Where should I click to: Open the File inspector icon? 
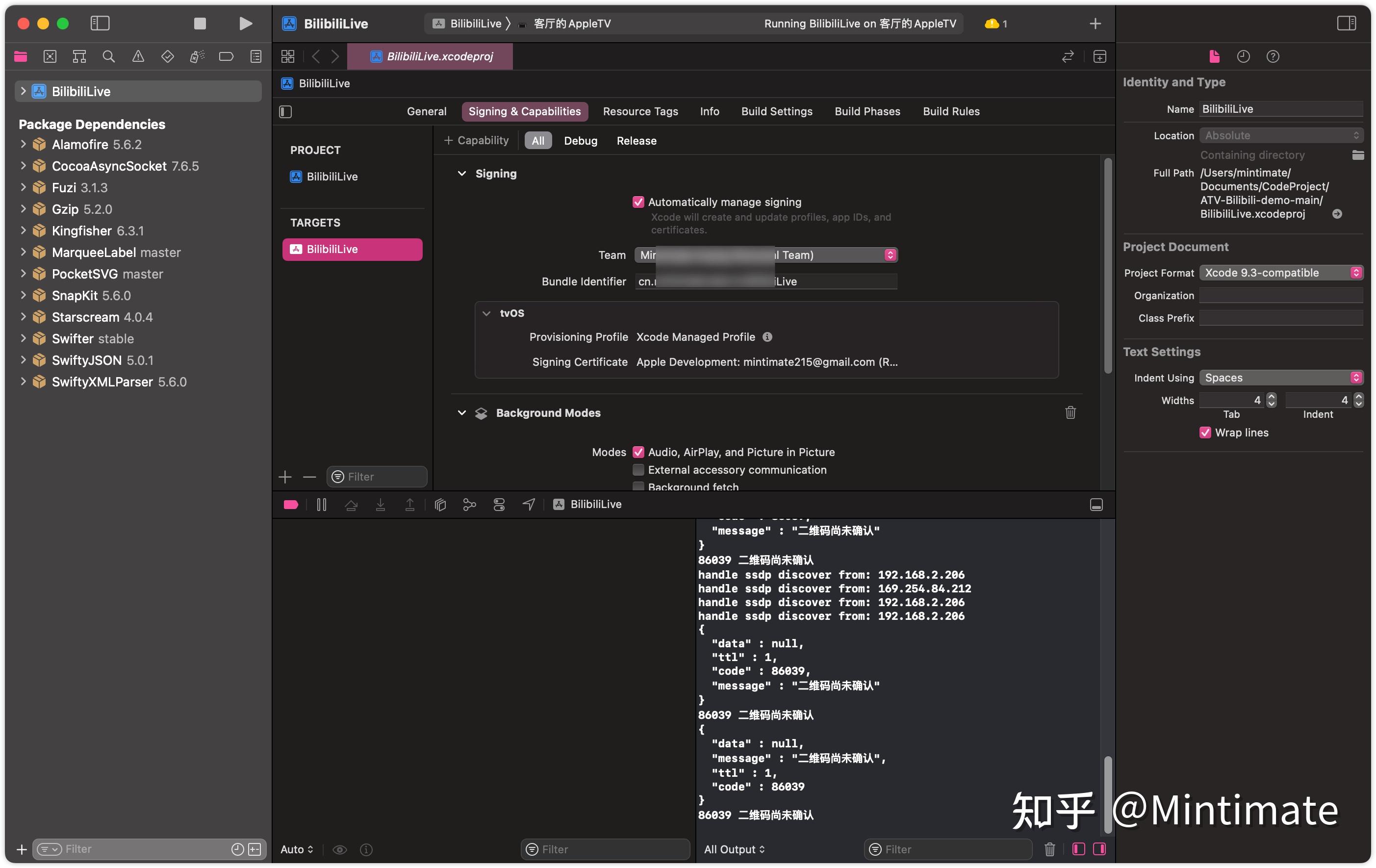tap(1215, 56)
